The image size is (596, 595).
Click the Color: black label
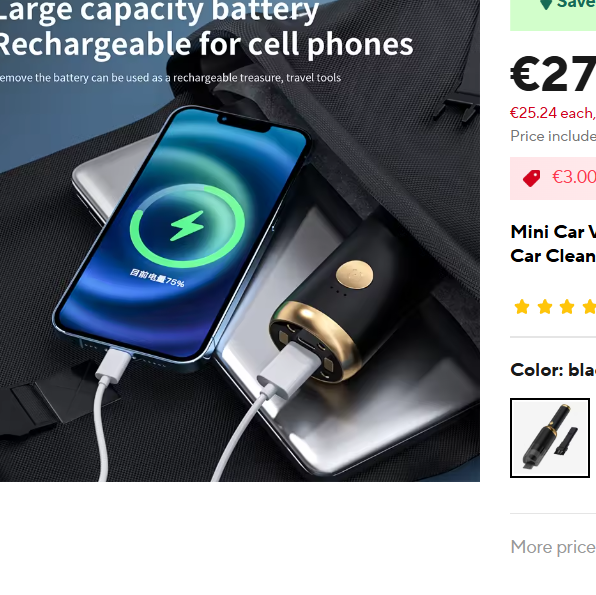click(x=553, y=370)
